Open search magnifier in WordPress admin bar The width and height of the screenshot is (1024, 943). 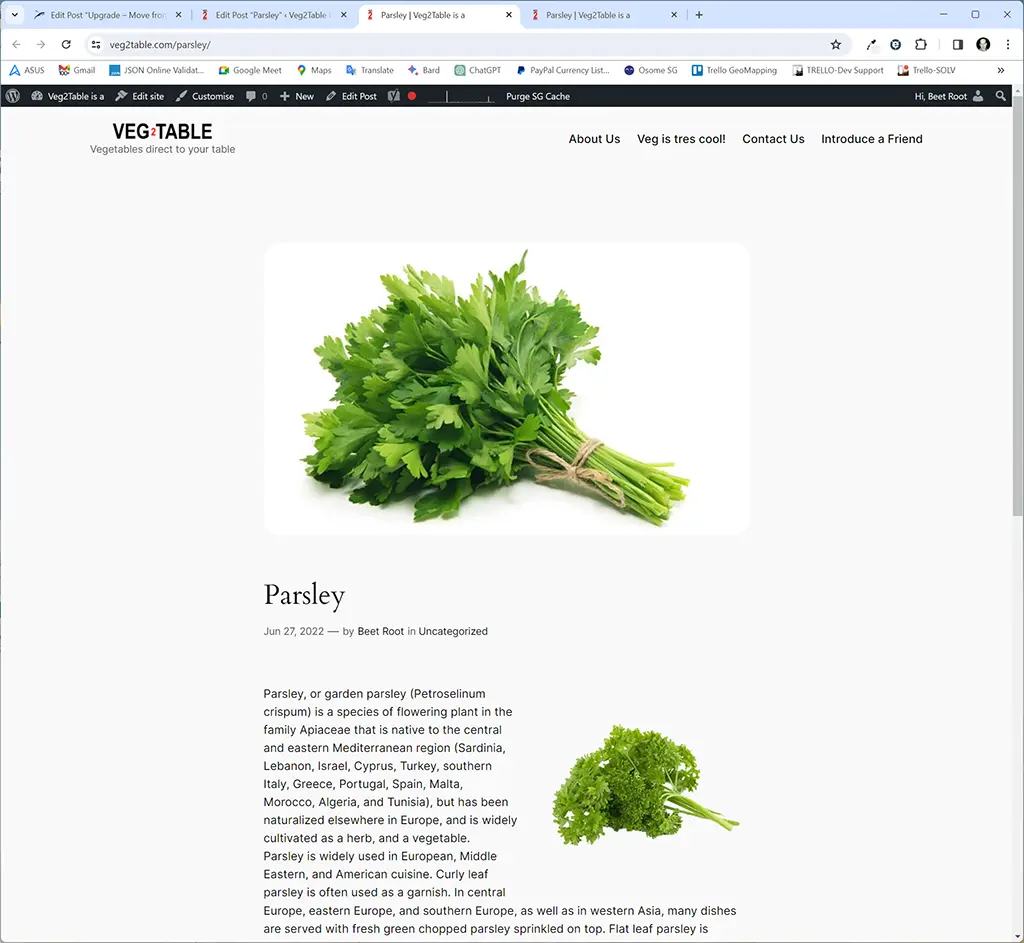coord(1001,96)
